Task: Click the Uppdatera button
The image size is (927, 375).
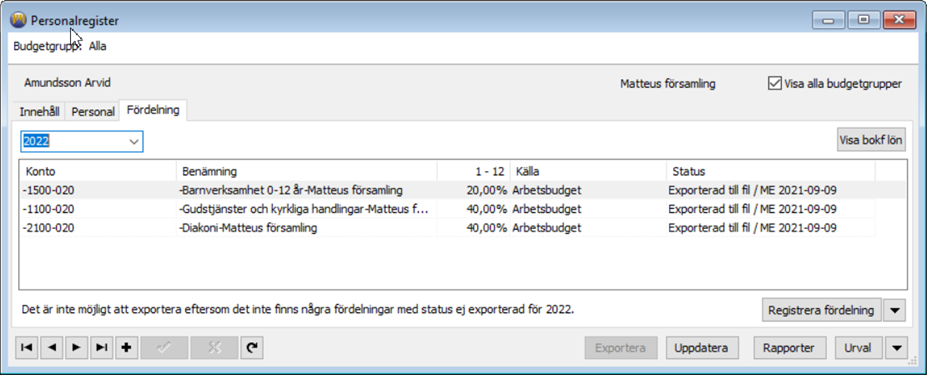Action: (x=701, y=348)
